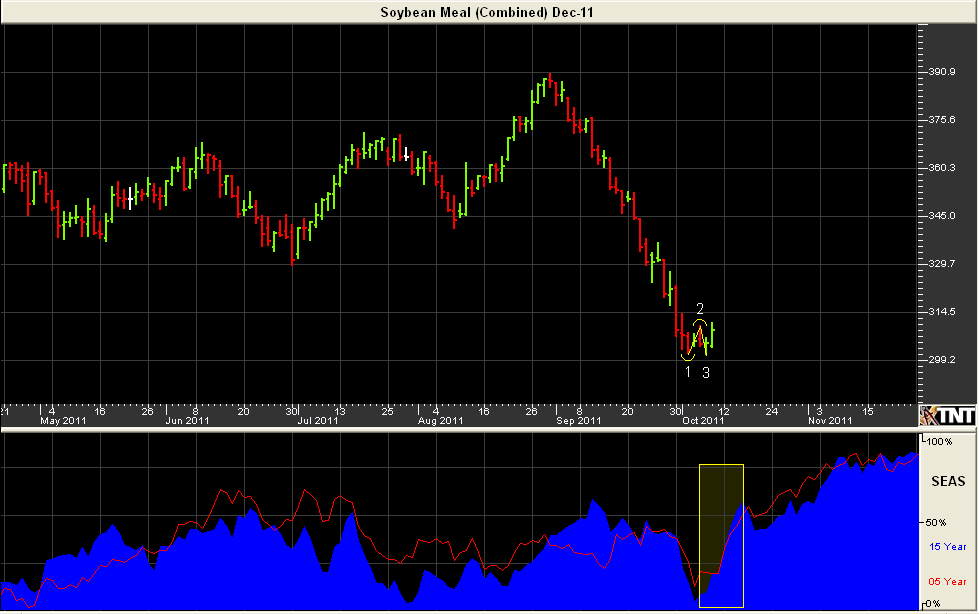Image resolution: width=979 pixels, height=614 pixels.
Task: Select the 390.9 price axis label
Action: tap(942, 72)
